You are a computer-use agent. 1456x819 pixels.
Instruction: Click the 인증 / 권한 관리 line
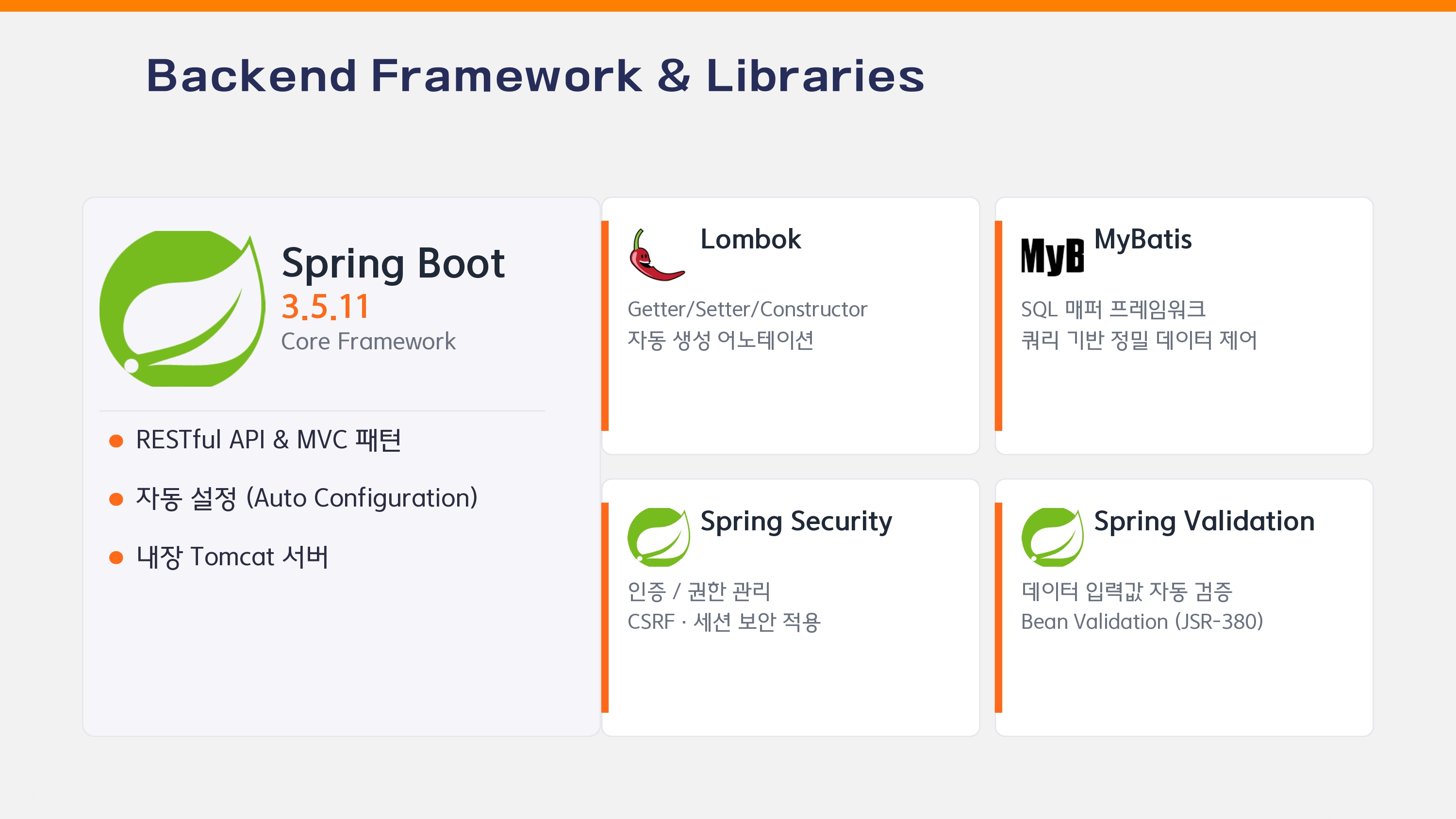(699, 591)
